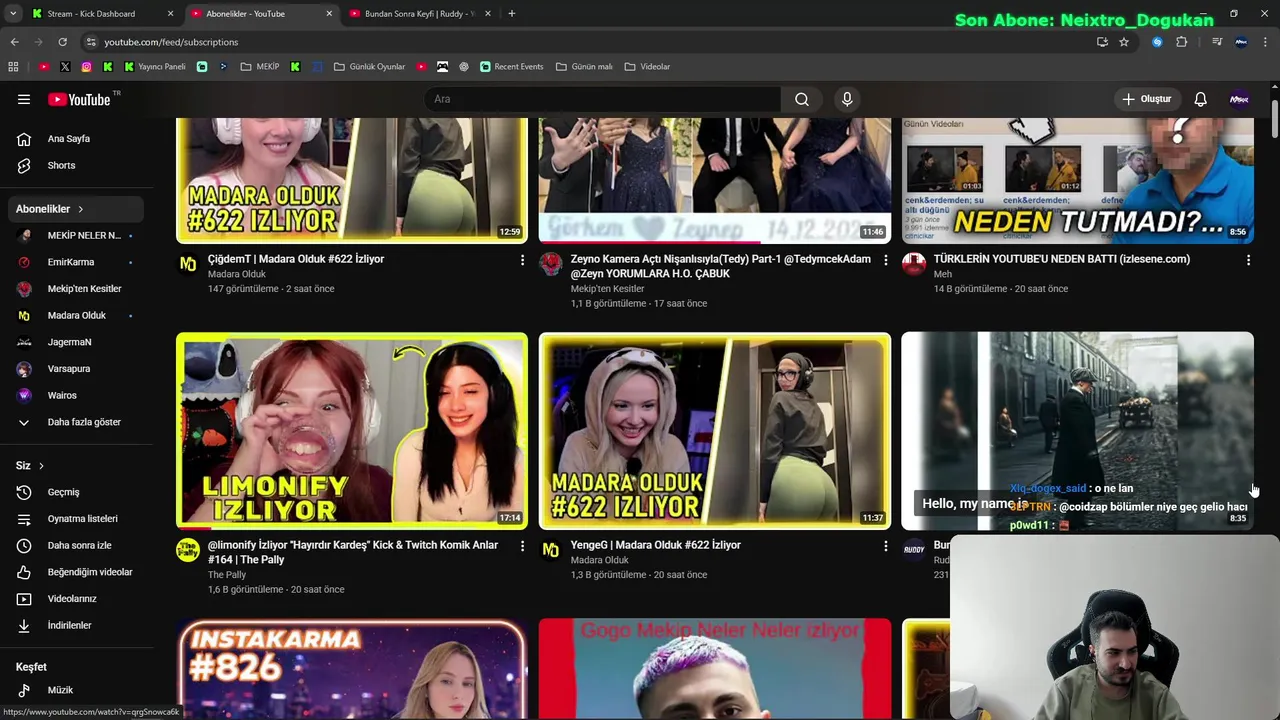The image size is (1280, 720).
Task: Open Müzik under Keşfet
Action: [78, 690]
